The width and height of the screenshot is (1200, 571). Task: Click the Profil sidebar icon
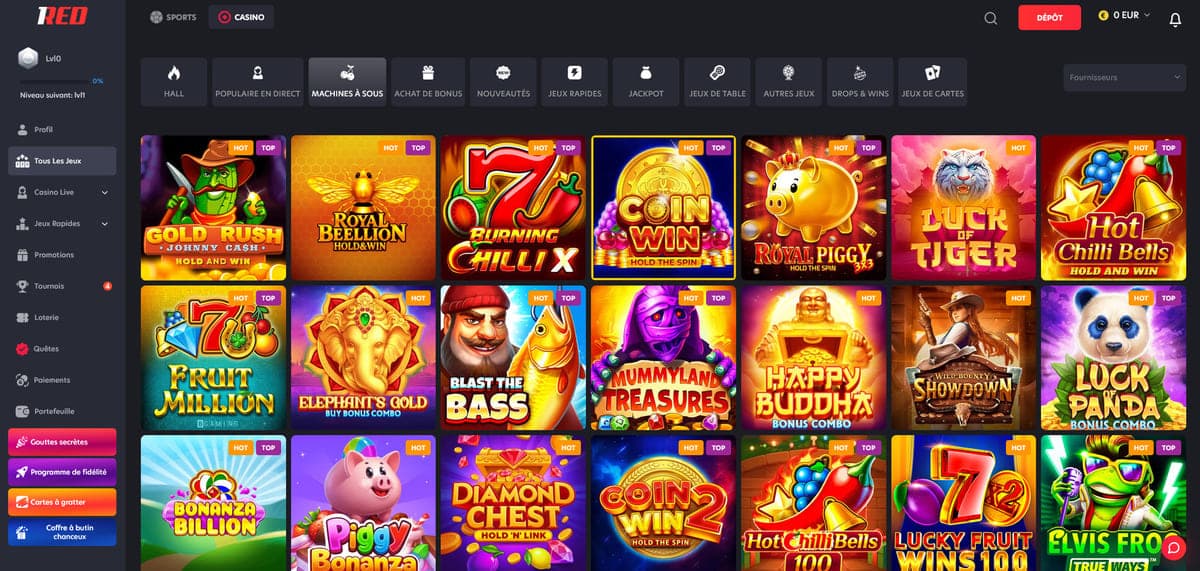point(23,130)
